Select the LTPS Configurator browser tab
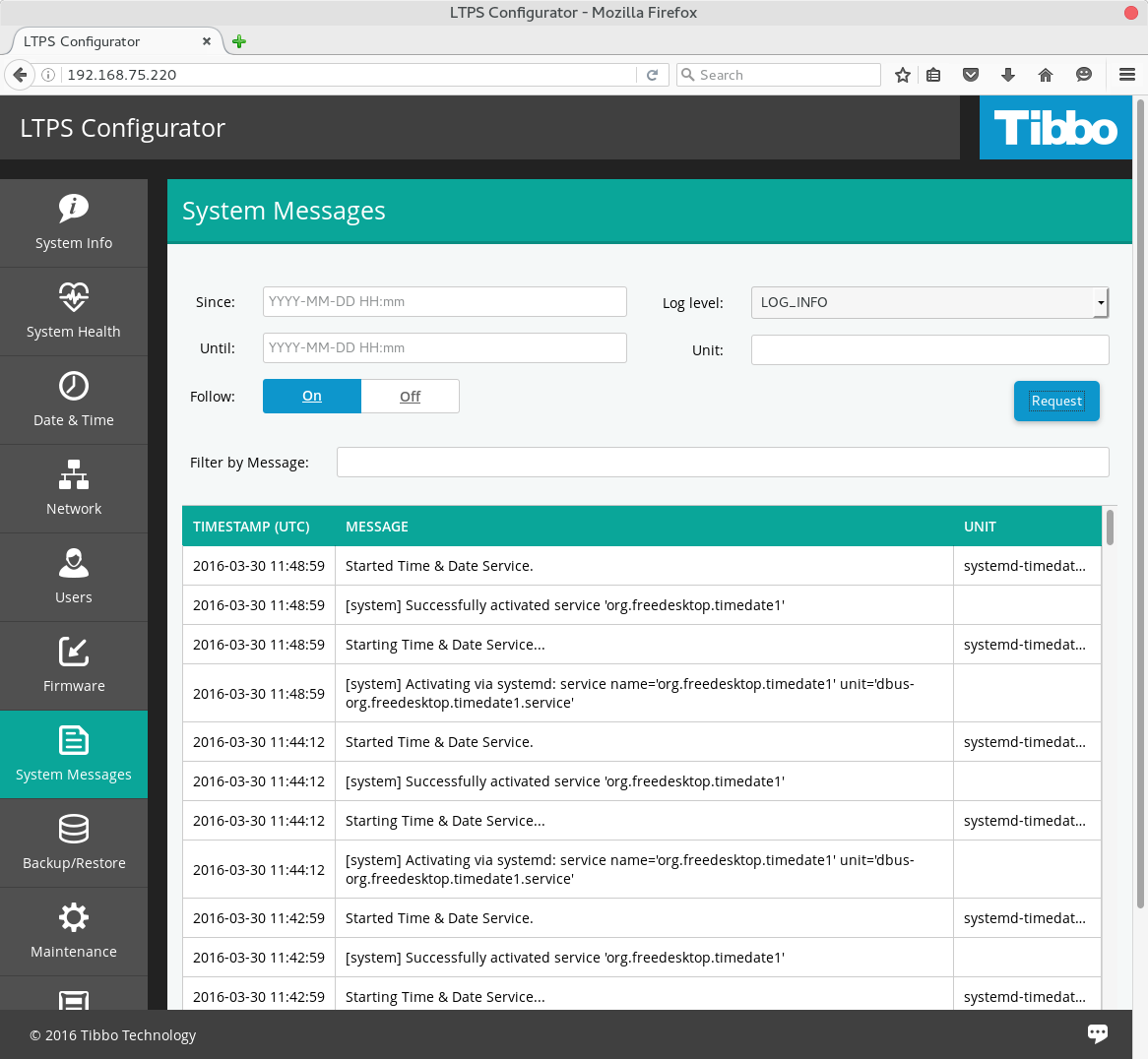Viewport: 1148px width, 1059px height. tap(108, 41)
